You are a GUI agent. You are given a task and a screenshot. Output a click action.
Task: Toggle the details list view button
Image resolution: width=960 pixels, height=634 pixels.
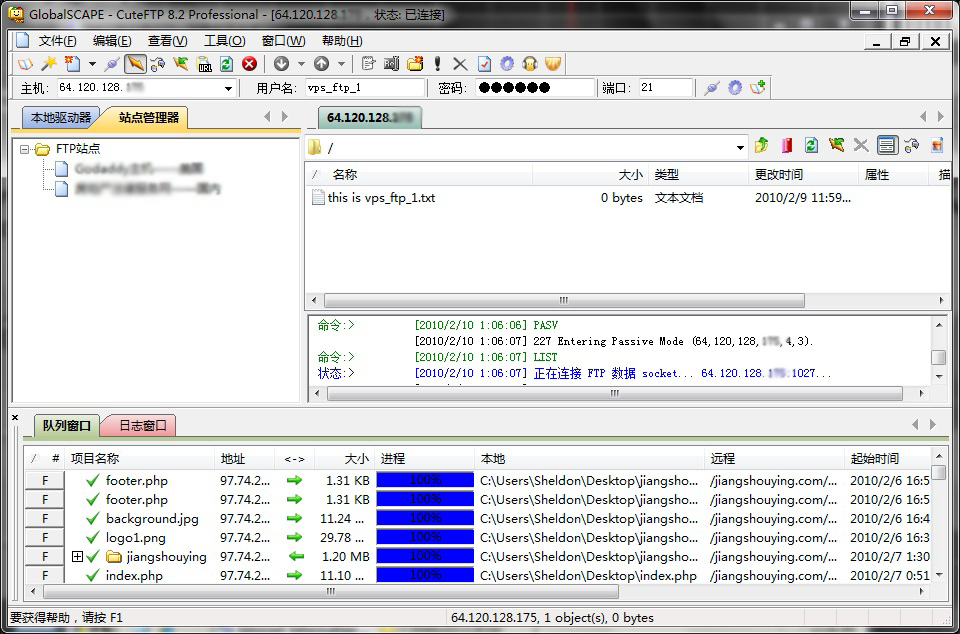tap(886, 146)
